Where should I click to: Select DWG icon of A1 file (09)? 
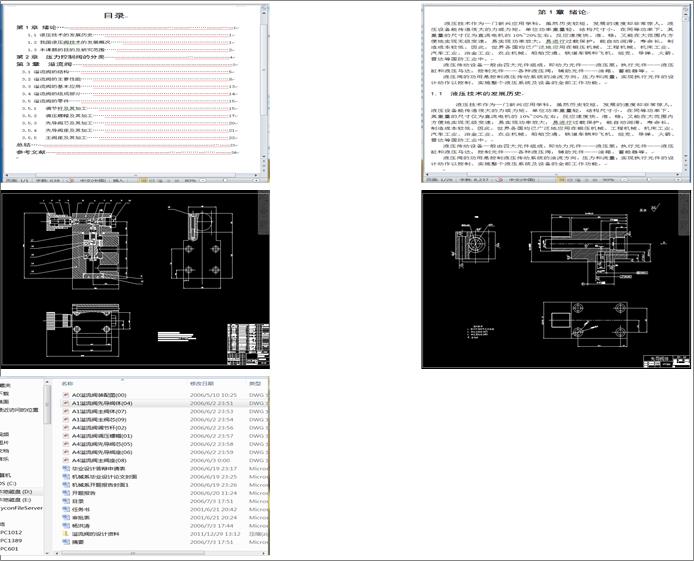click(66, 419)
